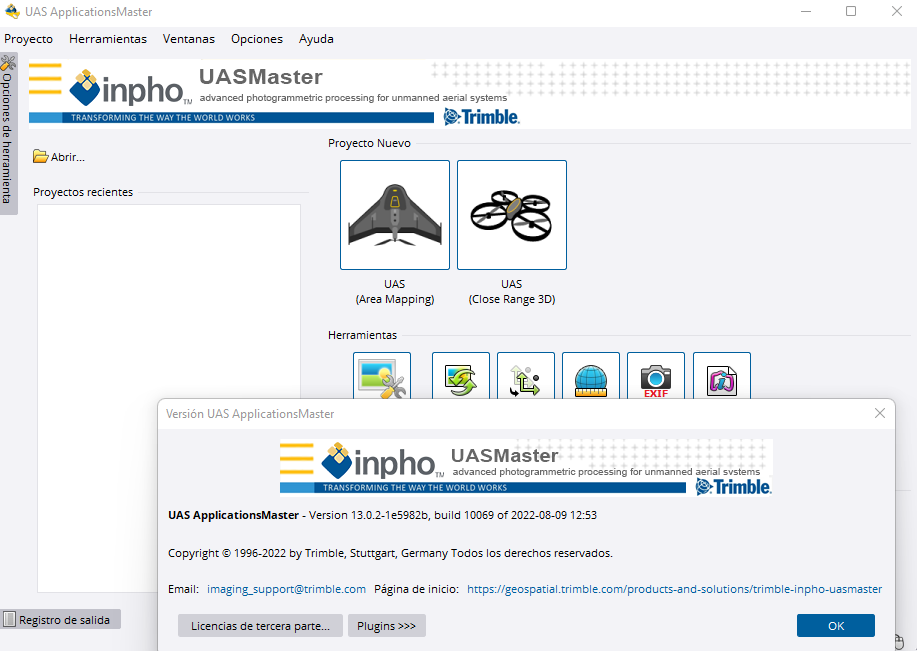Click the tools icon atop the side panel
Viewport: 917px width, 651px height.
pos(8,62)
